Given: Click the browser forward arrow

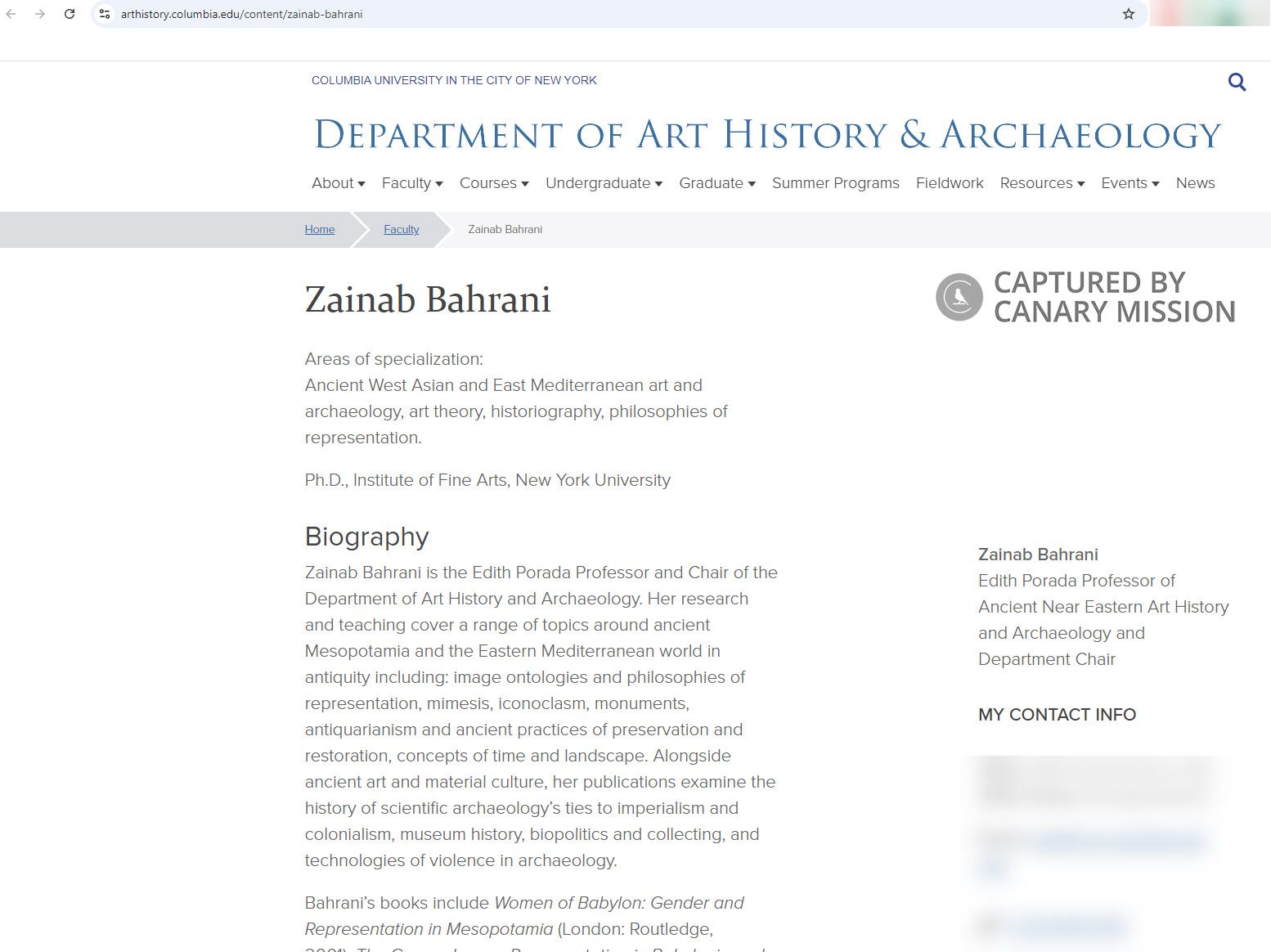Looking at the screenshot, I should point(38,14).
